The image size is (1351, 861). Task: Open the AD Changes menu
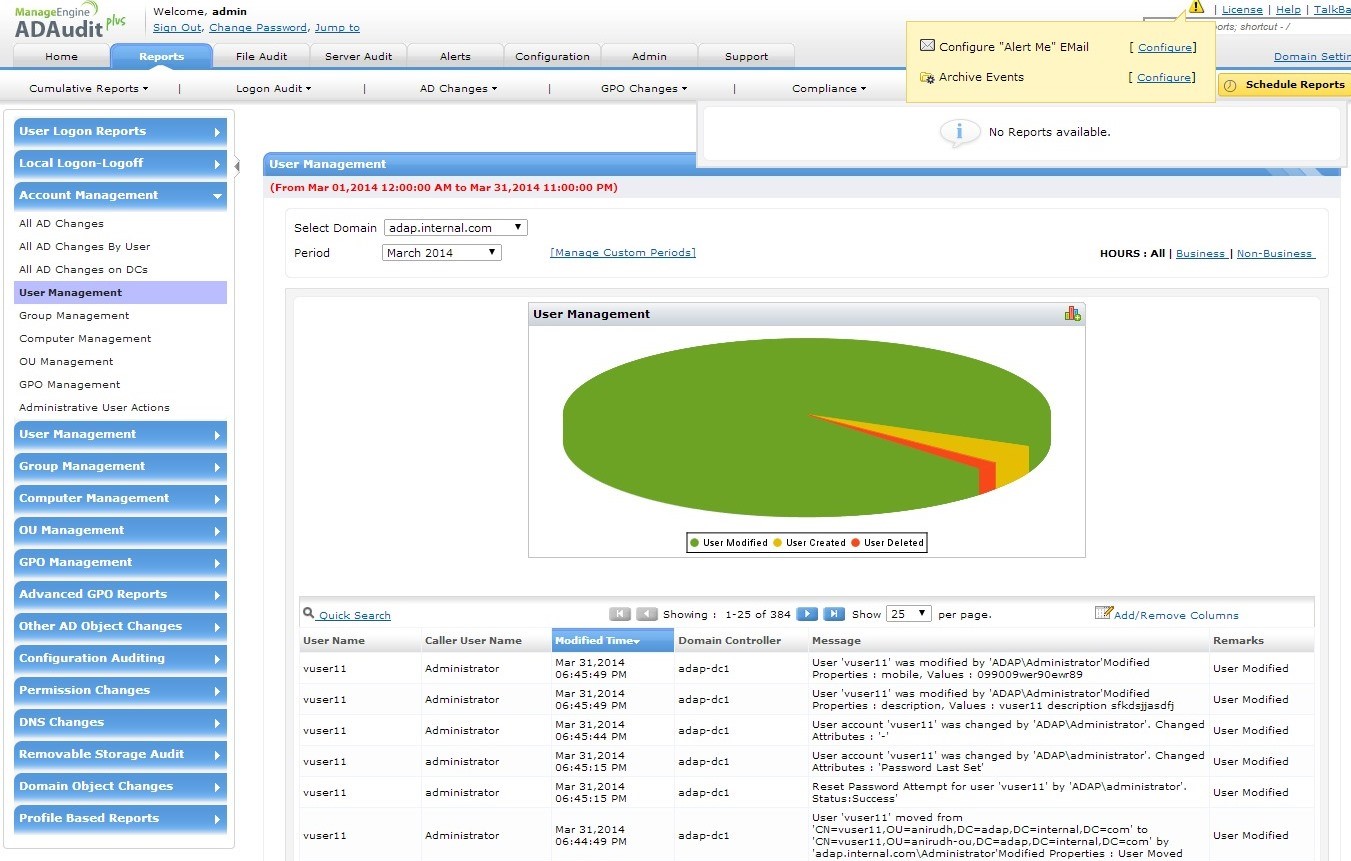pos(457,89)
